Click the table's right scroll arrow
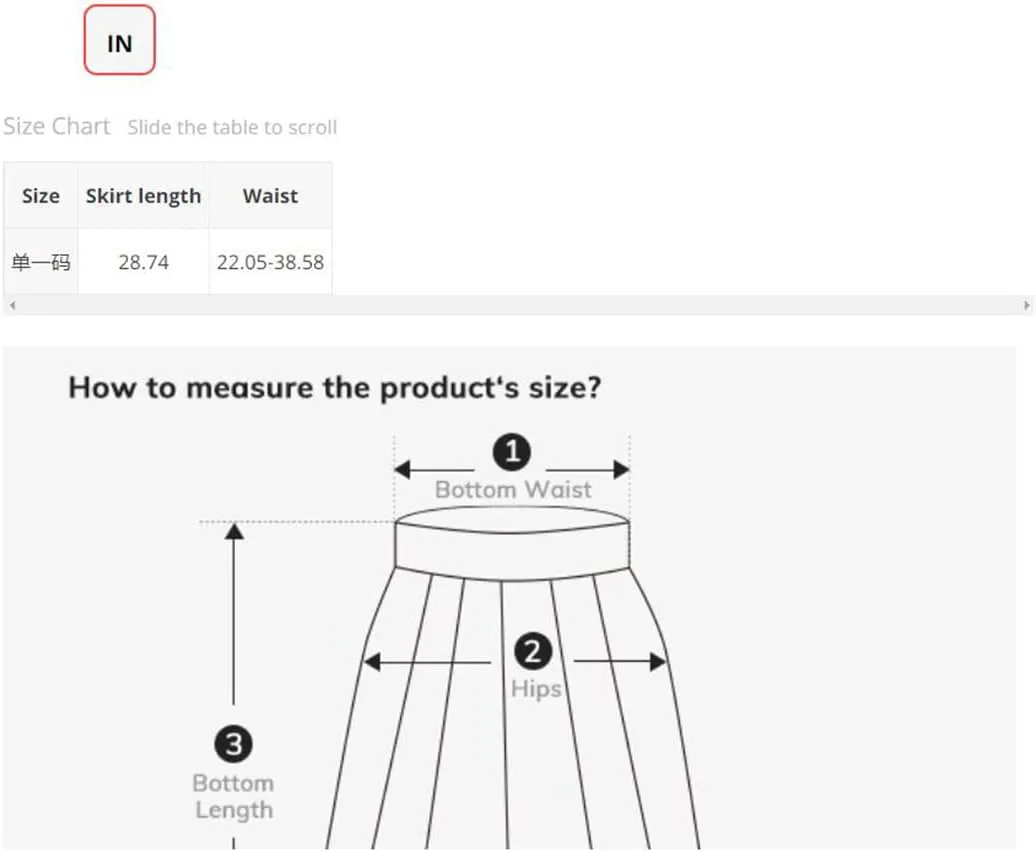1036x852 pixels. pyautogui.click(x=1027, y=305)
